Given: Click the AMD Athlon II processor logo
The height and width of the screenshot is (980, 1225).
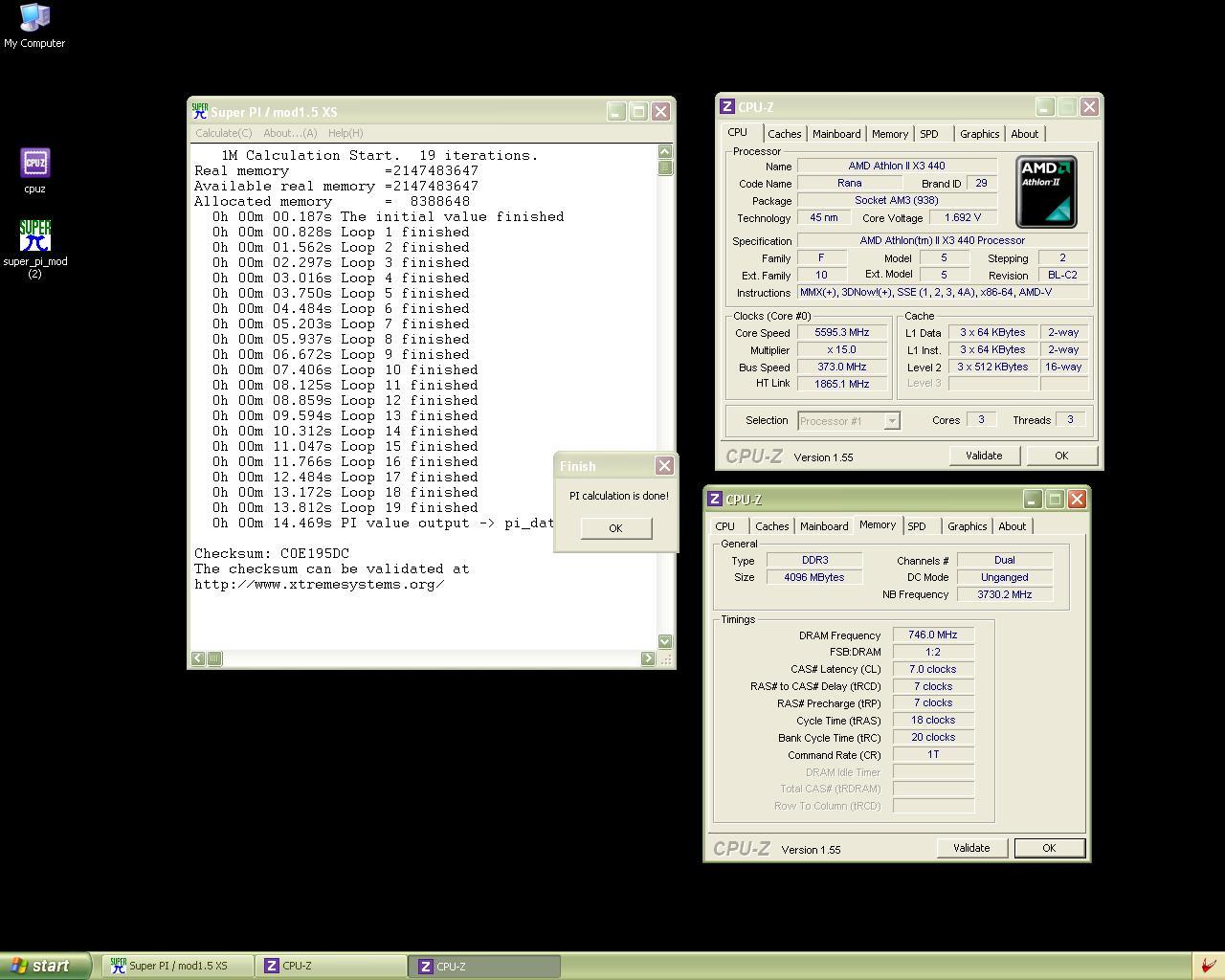Looking at the screenshot, I should [1046, 191].
